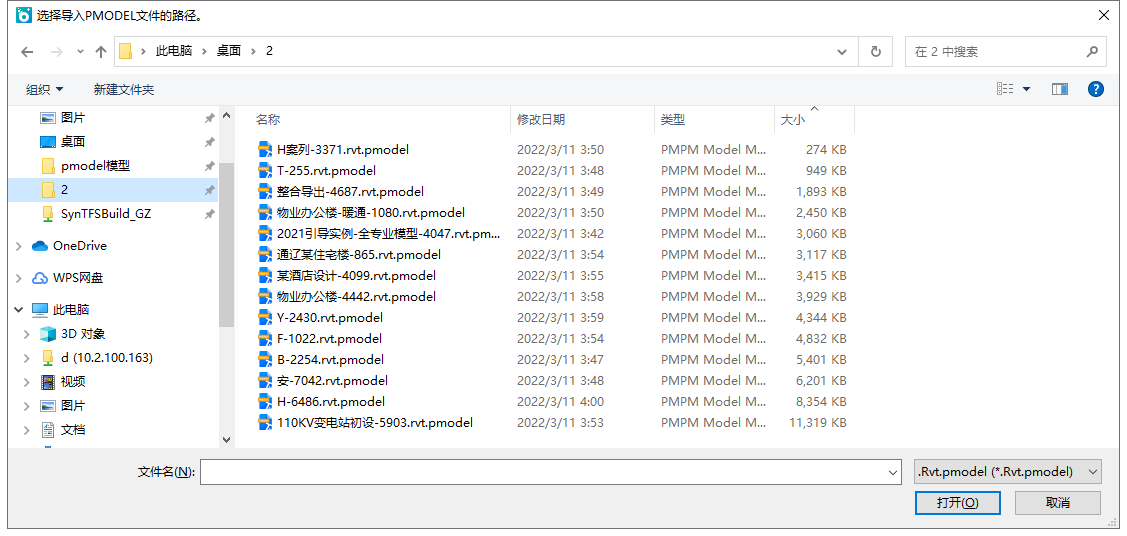Click the 取消 button

pyautogui.click(x=1058, y=502)
